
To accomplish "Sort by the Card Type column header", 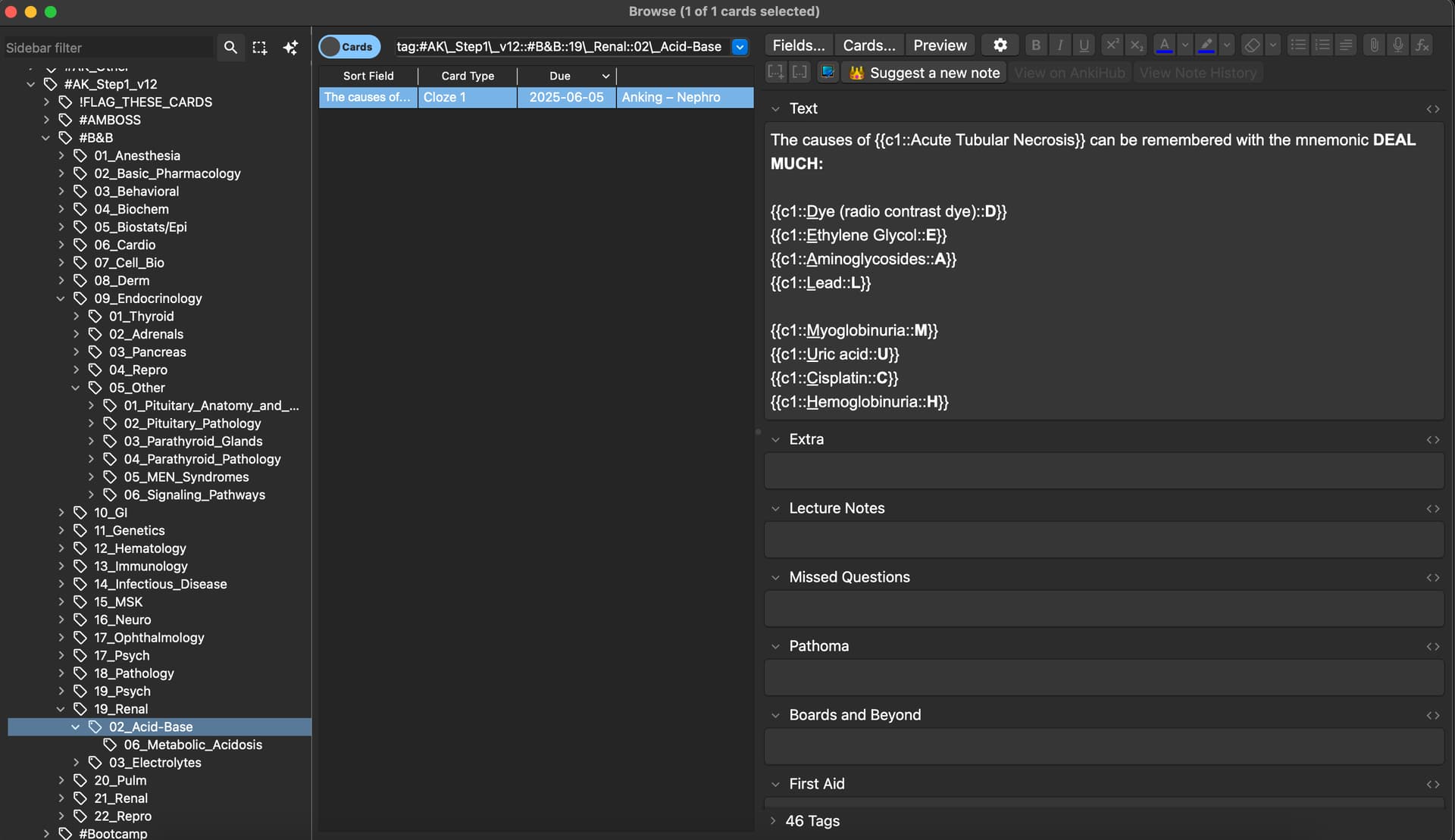I will click(x=467, y=76).
